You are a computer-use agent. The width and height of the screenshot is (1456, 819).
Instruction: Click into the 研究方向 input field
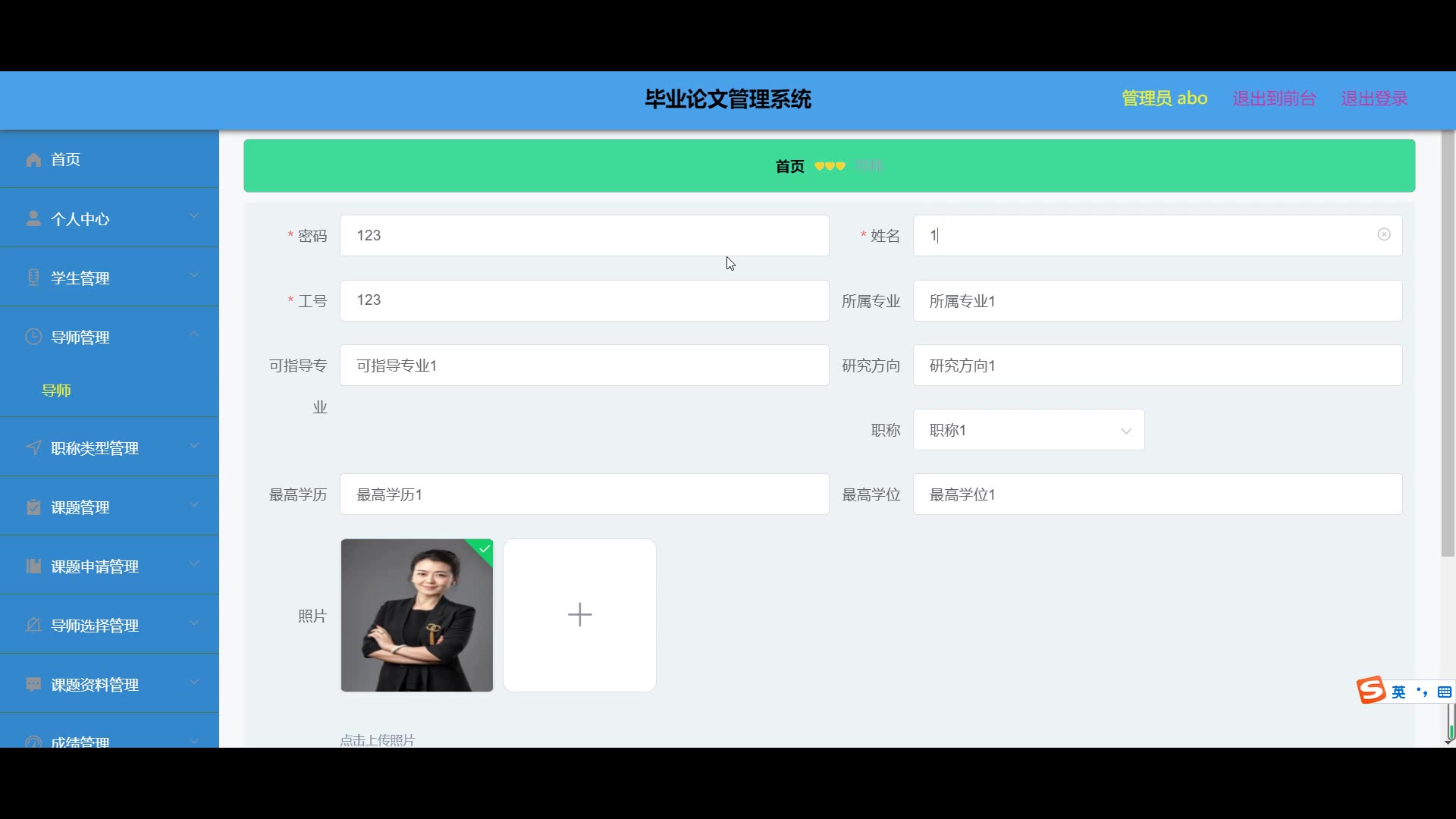click(x=1156, y=366)
